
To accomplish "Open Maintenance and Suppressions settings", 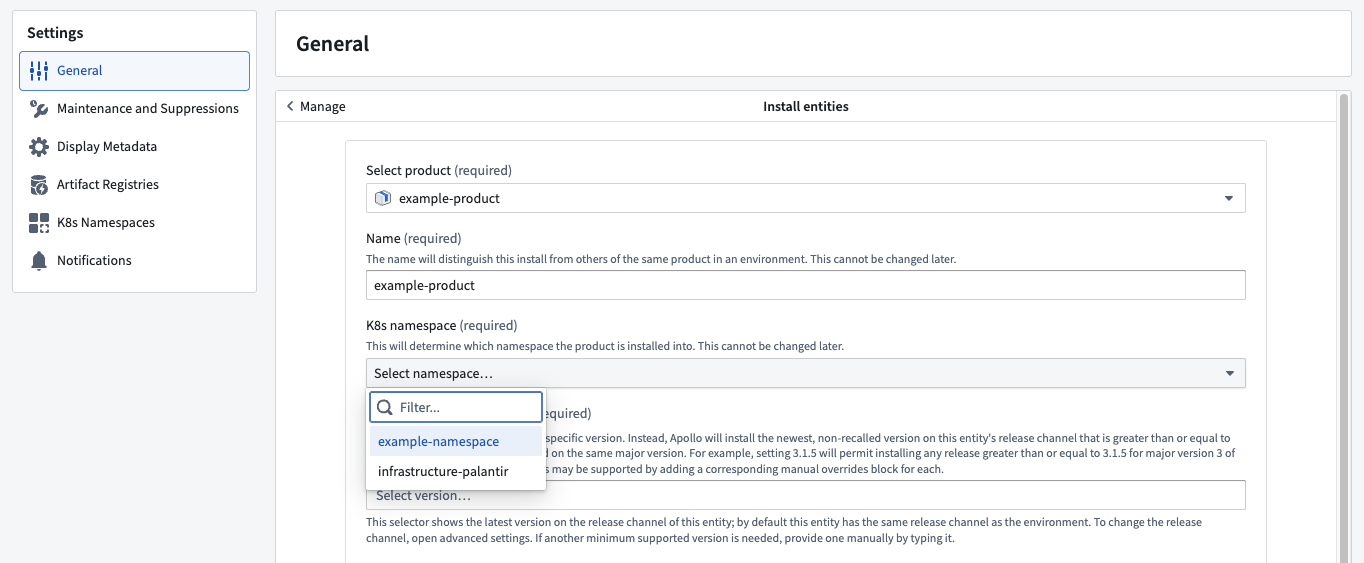I will coord(134,109).
